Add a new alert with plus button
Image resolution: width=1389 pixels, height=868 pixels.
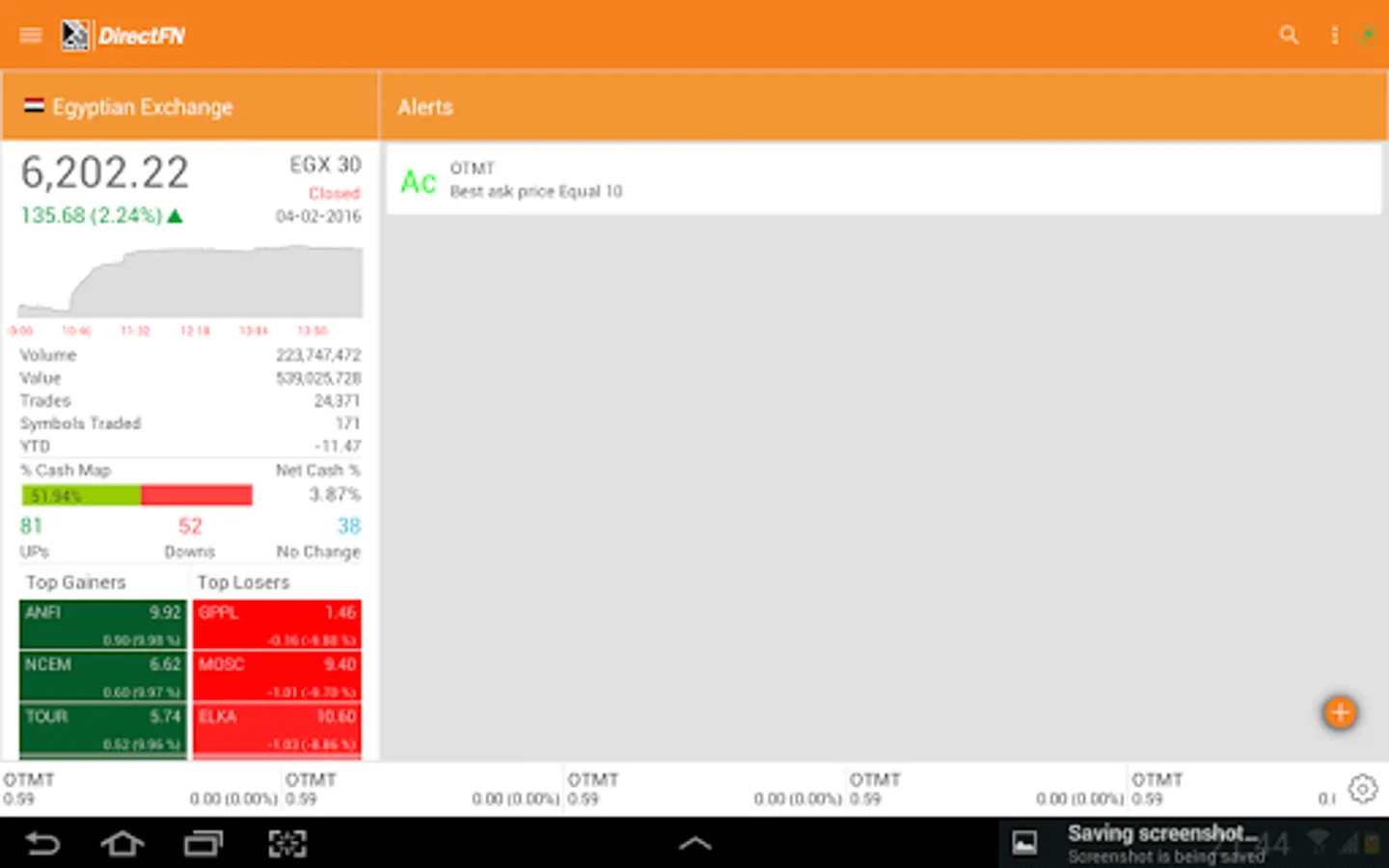pyautogui.click(x=1340, y=713)
